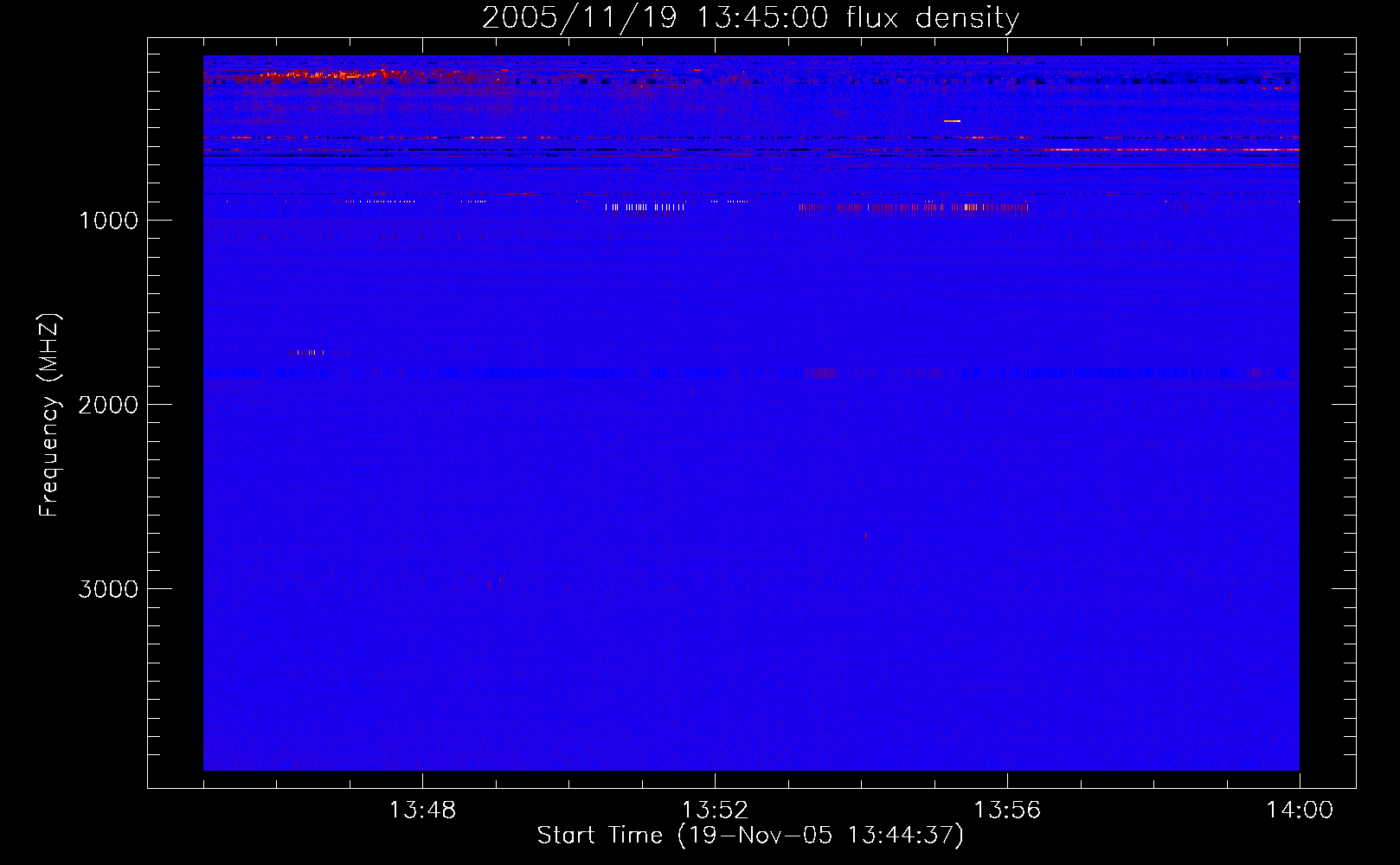Click the 13:56 time tick label
This screenshot has width=1400, height=865.
click(1007, 811)
